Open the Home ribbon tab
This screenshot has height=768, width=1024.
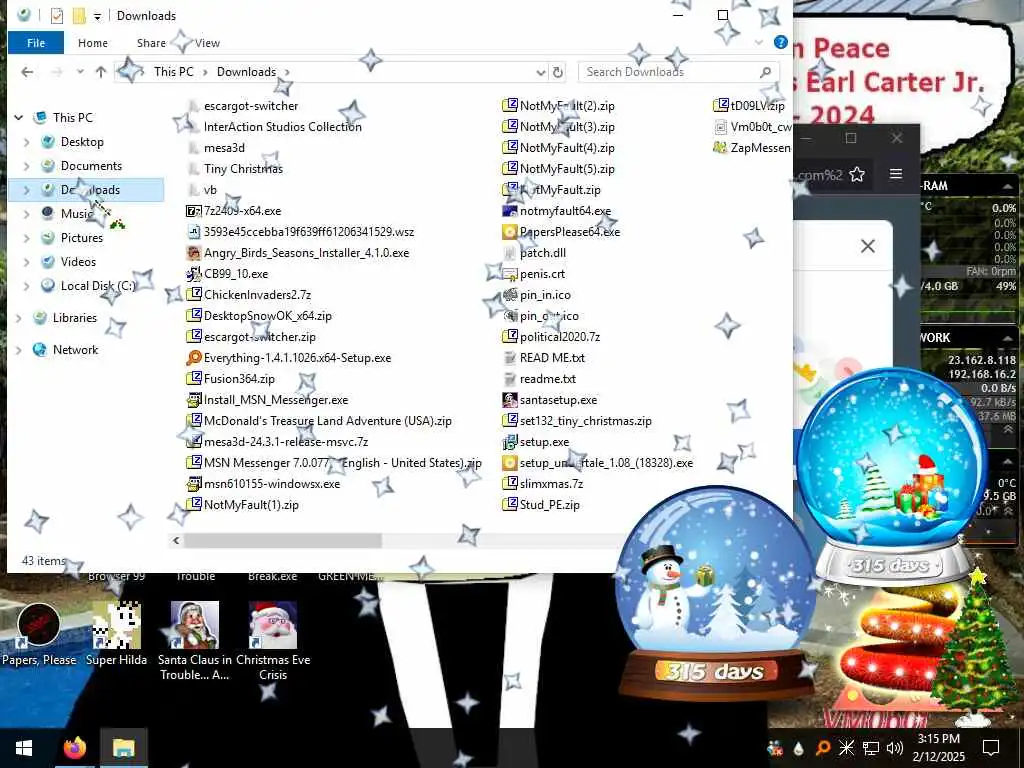pyautogui.click(x=93, y=43)
